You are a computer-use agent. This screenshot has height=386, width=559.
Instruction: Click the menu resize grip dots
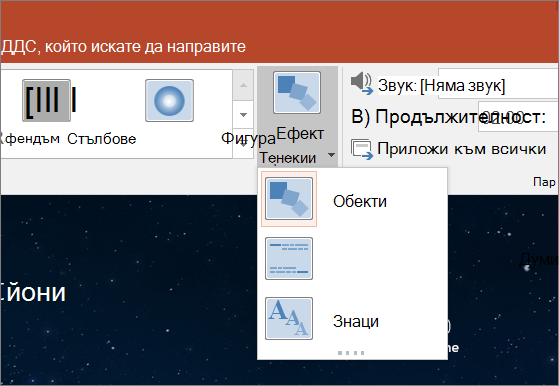click(x=351, y=353)
